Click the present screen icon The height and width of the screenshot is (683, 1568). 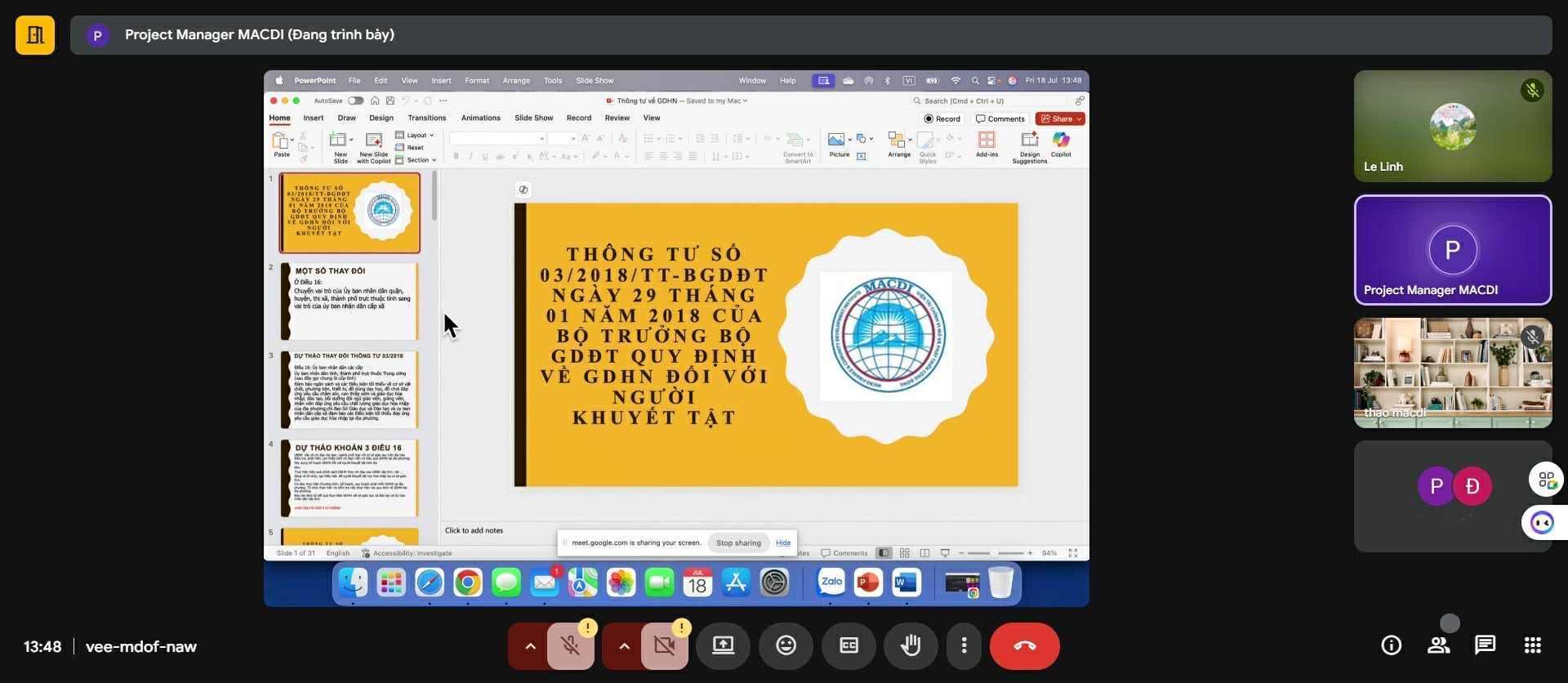[x=723, y=645]
